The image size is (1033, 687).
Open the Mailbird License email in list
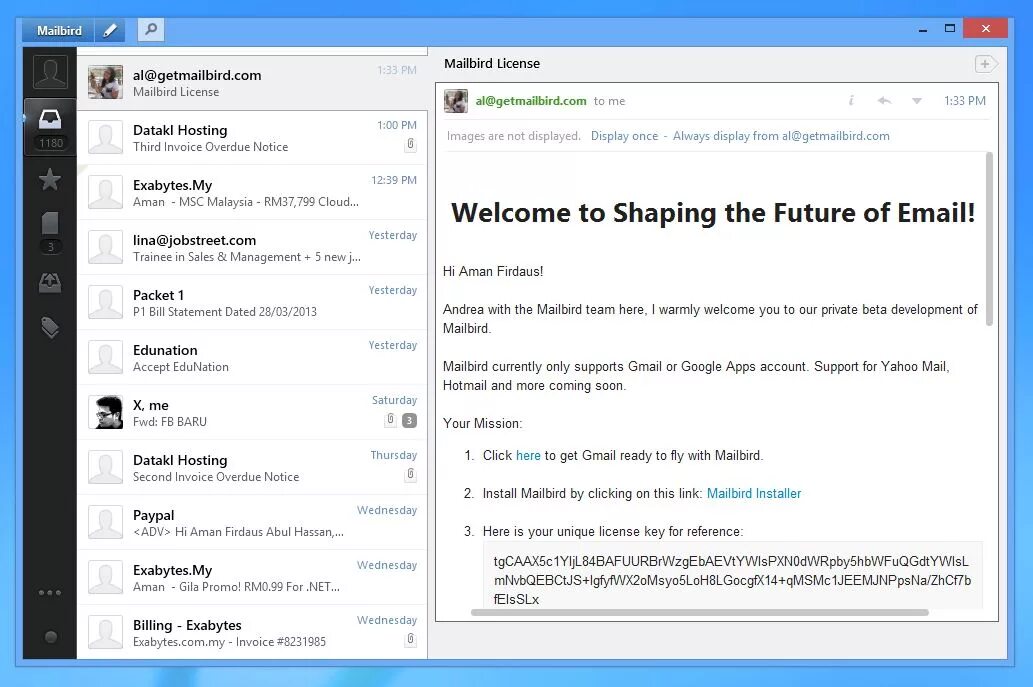click(x=252, y=83)
